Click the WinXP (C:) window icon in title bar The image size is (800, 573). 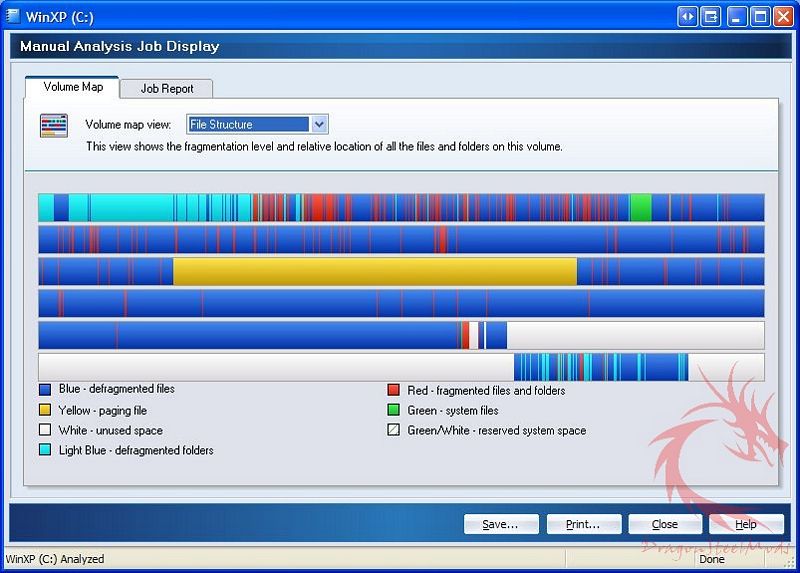coord(12,16)
